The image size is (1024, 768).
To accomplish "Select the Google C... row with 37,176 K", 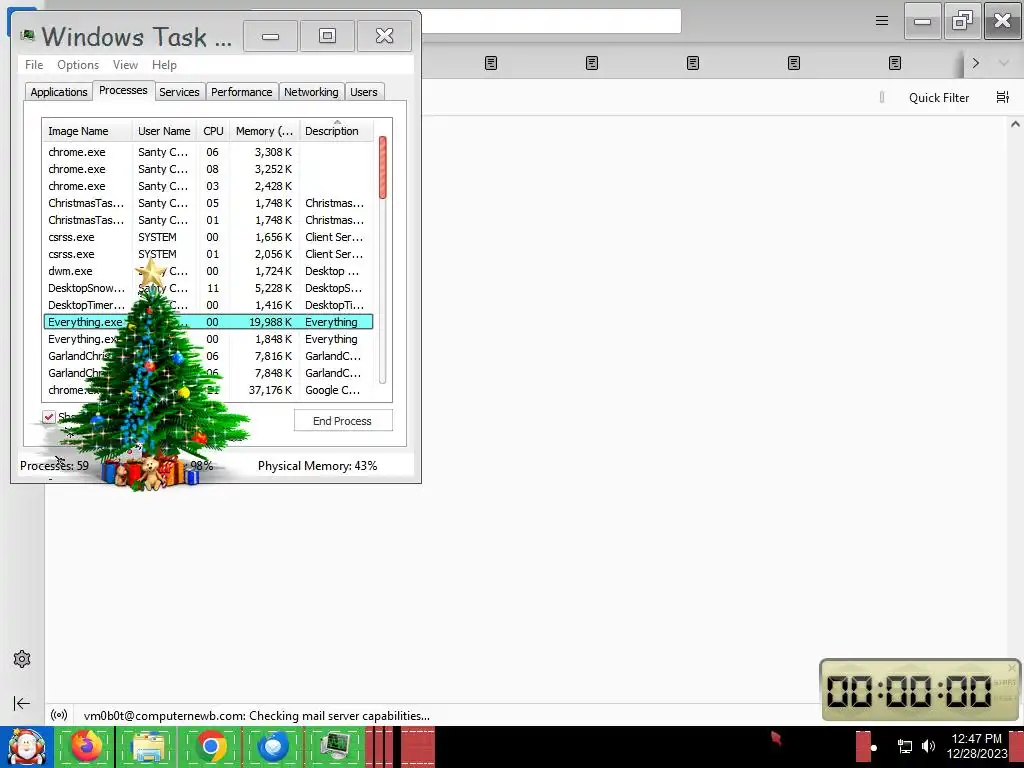I will [x=208, y=389].
